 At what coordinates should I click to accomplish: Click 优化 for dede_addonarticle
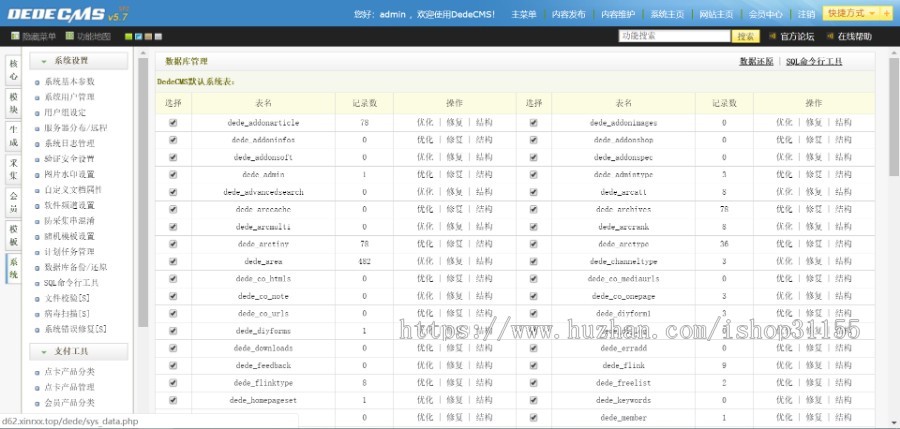point(425,122)
